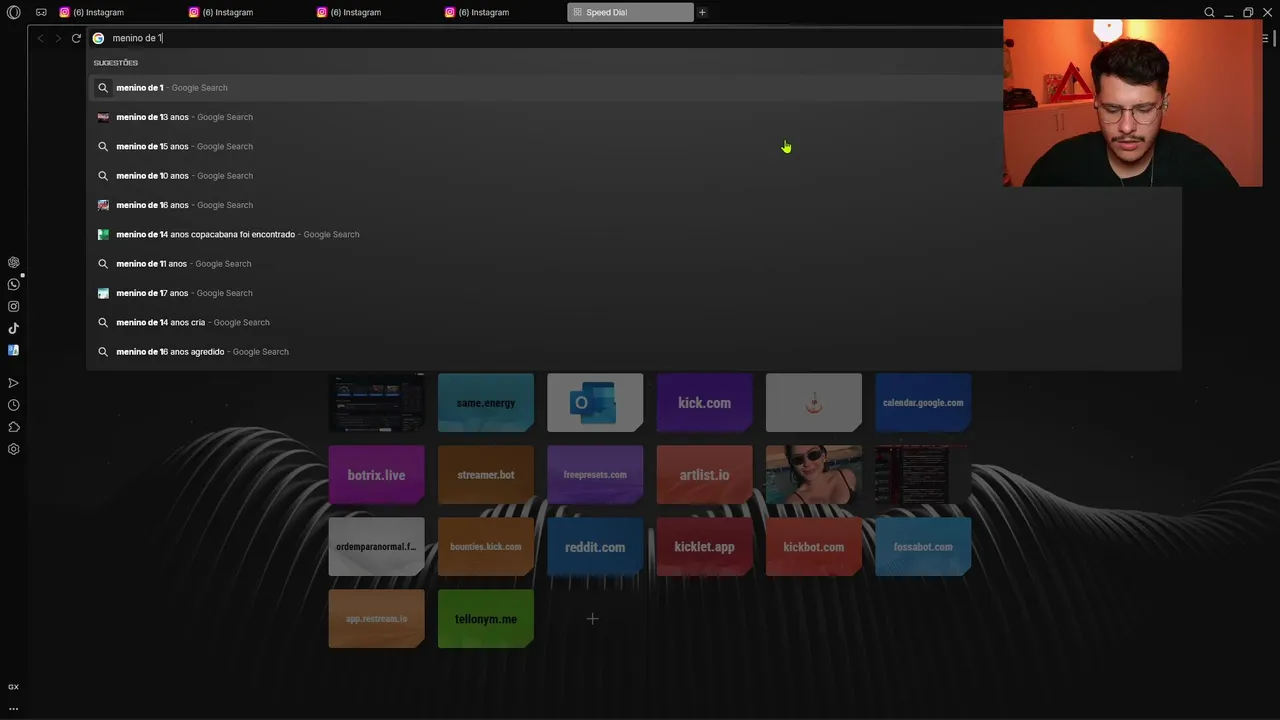1280x720 pixels.
Task: Open GX Control at sidebar bottom
Action: point(13,687)
